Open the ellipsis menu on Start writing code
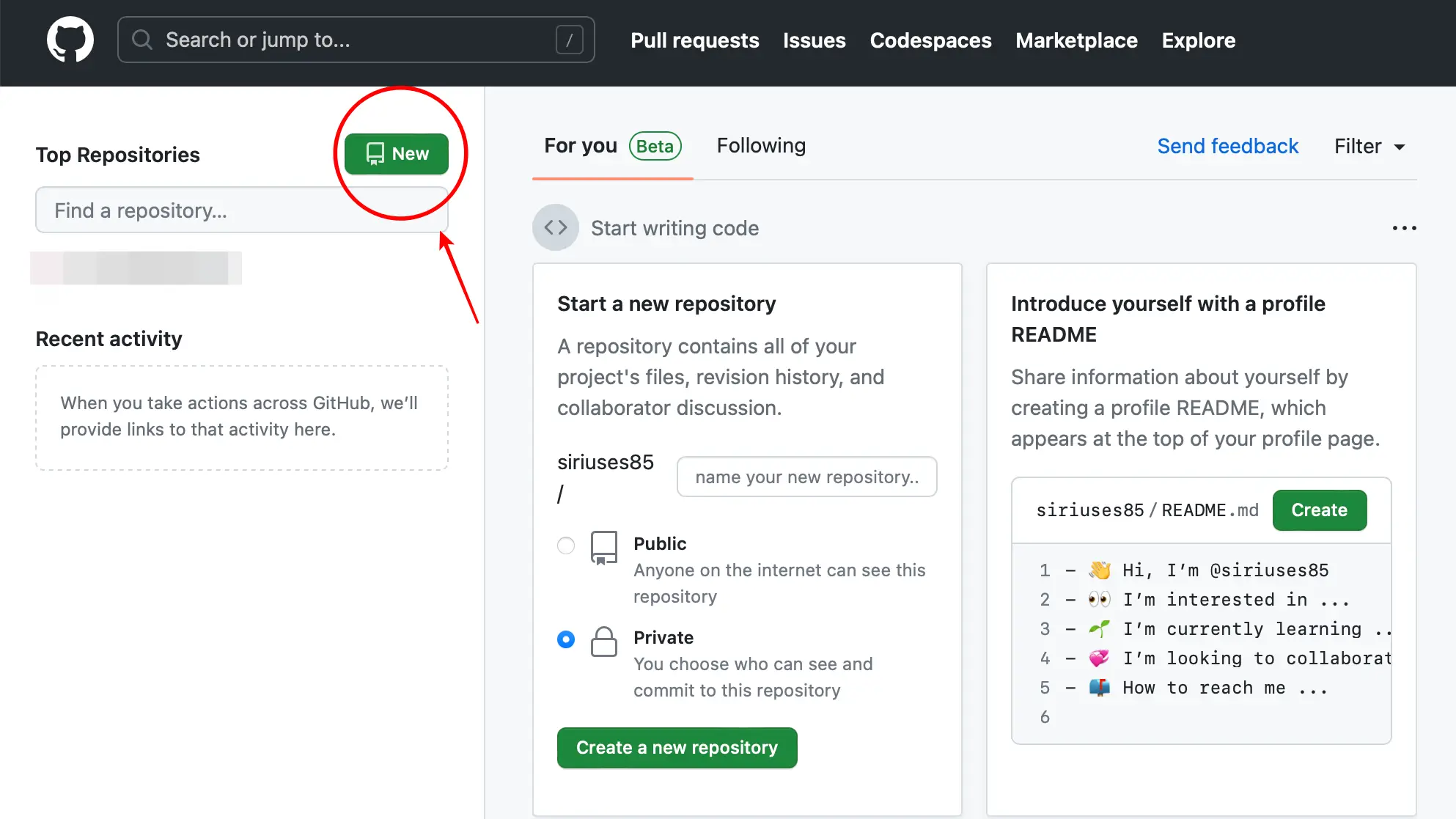1456x819 pixels. click(1405, 228)
